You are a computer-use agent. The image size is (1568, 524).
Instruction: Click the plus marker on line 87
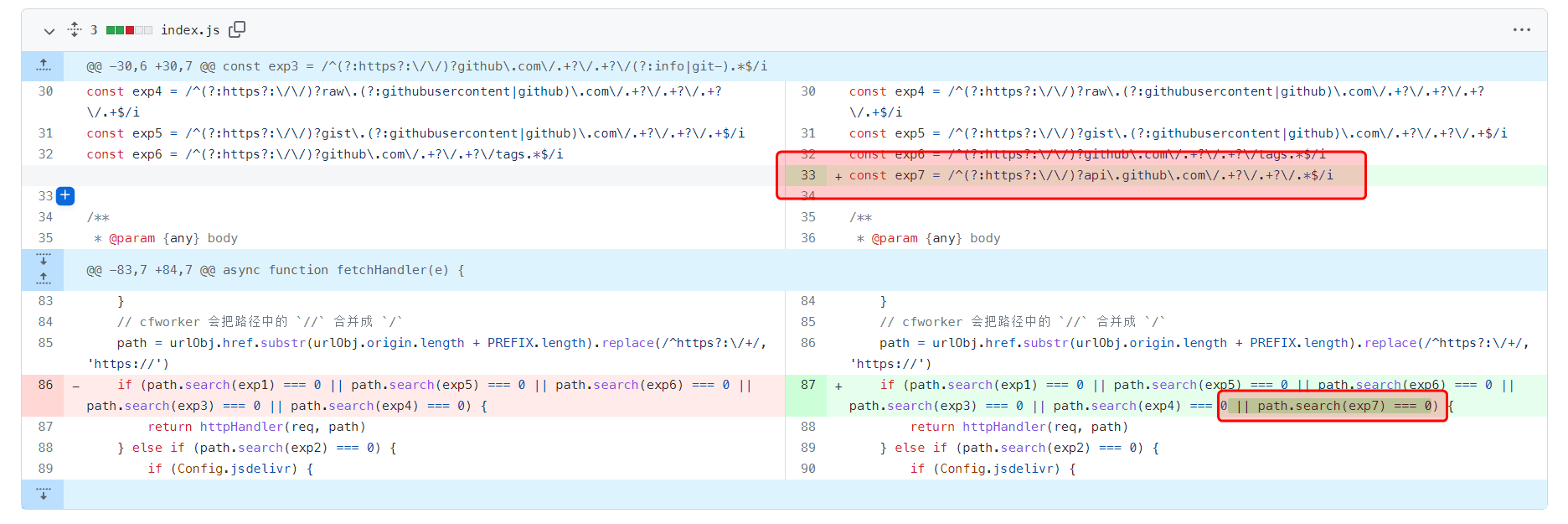(838, 386)
